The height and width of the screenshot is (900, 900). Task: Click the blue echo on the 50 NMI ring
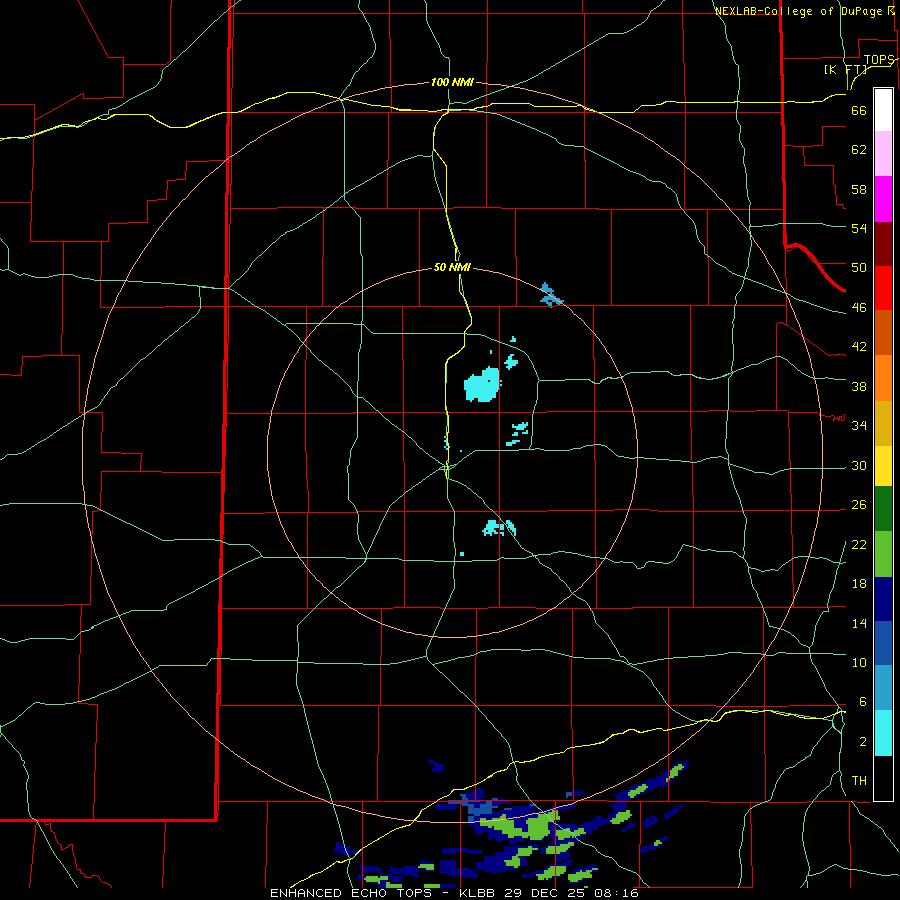point(551,295)
